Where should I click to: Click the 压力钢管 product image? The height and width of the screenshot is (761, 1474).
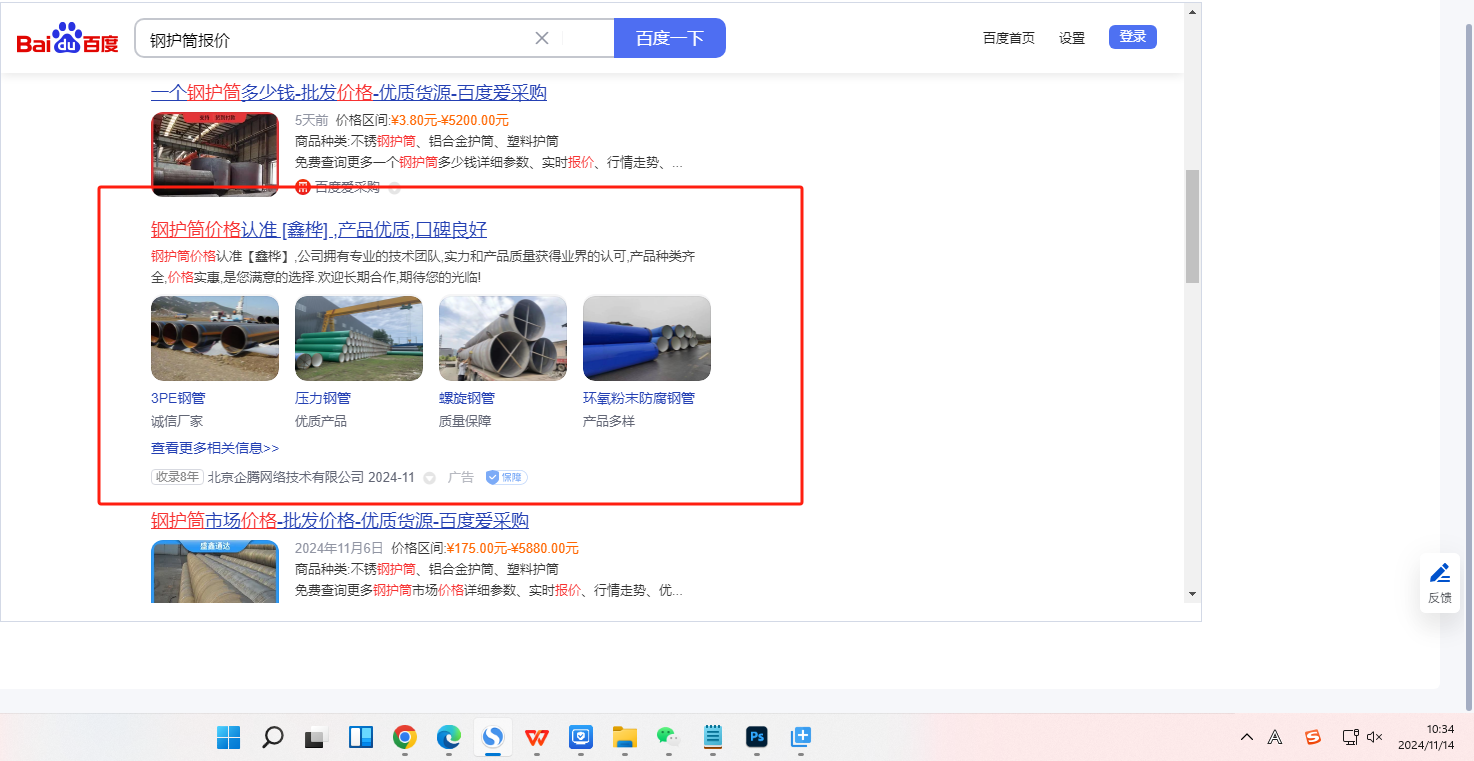(359, 338)
